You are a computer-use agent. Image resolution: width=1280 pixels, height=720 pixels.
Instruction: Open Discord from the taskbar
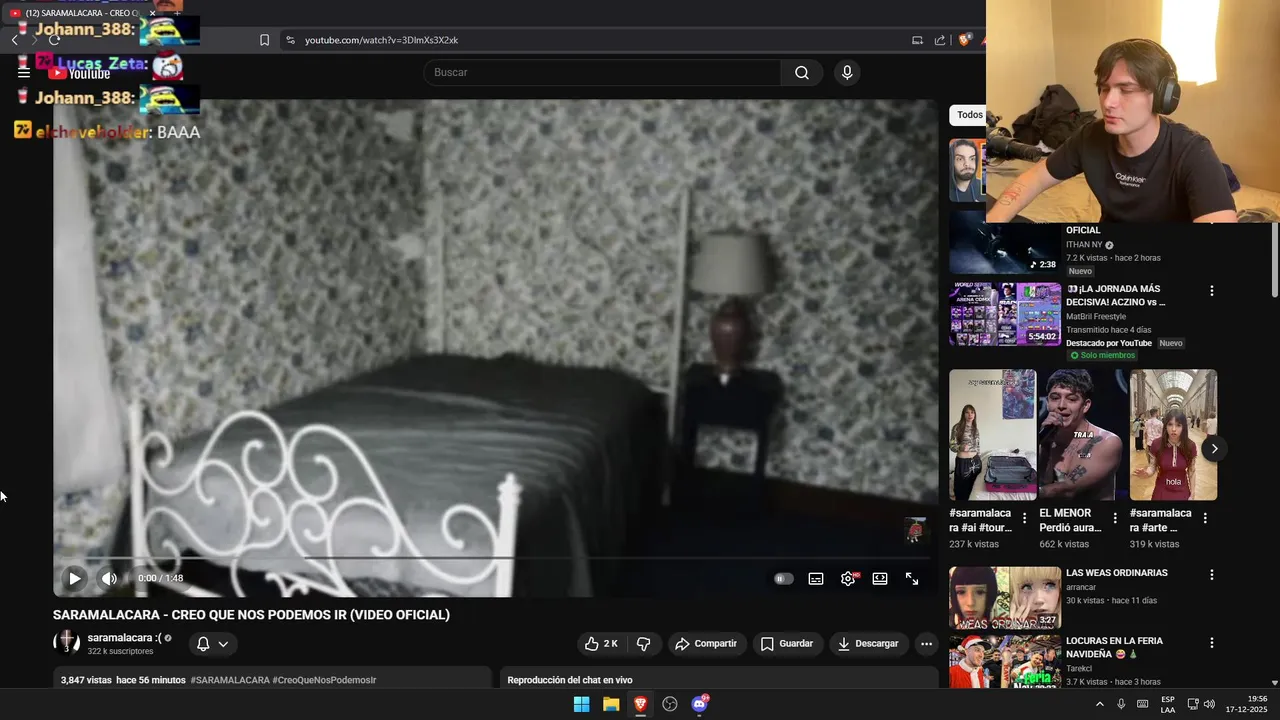[700, 704]
